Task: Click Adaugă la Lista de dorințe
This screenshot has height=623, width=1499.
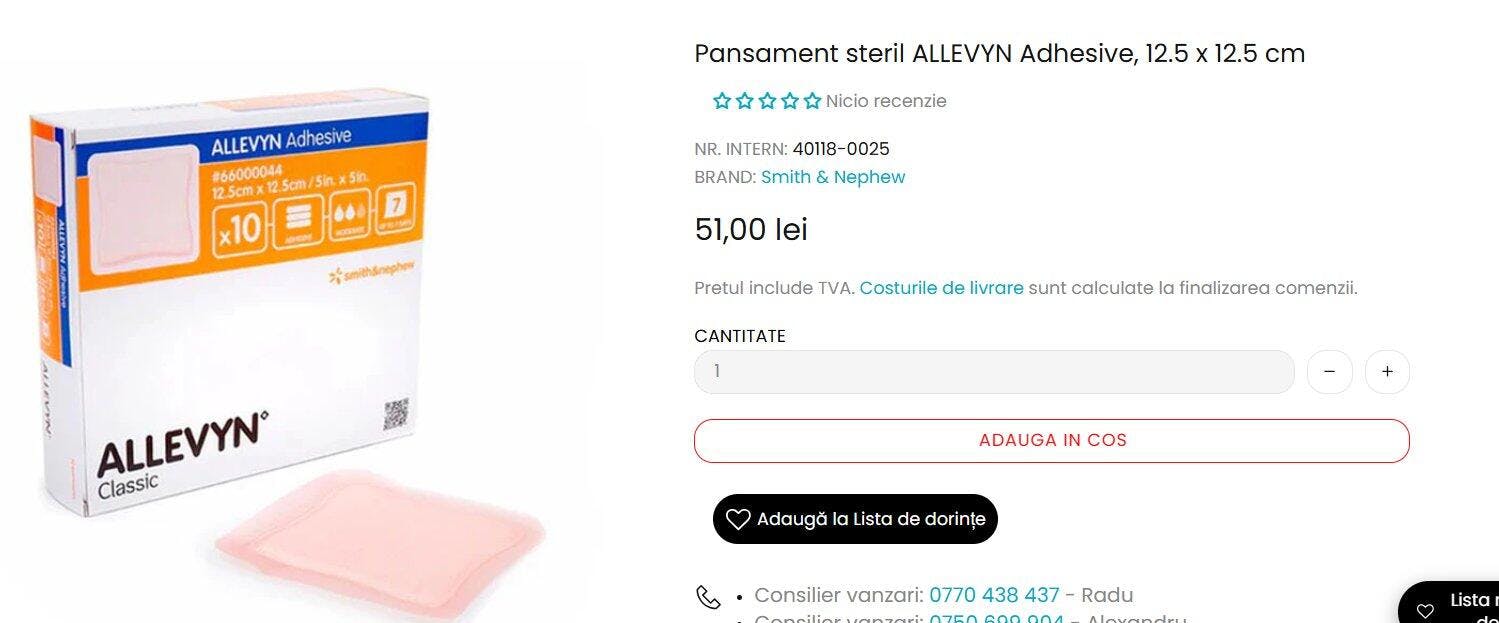Action: [855, 519]
